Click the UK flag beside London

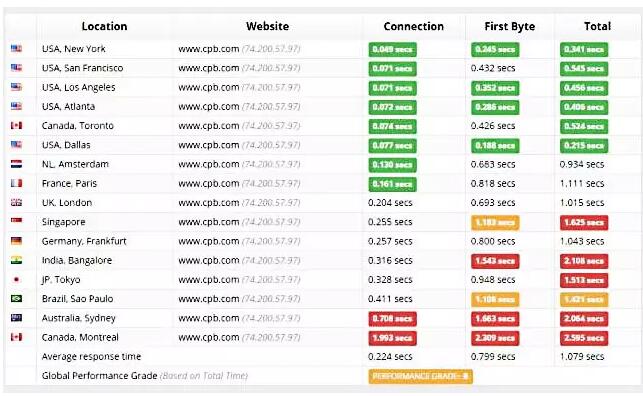[x=16, y=203]
